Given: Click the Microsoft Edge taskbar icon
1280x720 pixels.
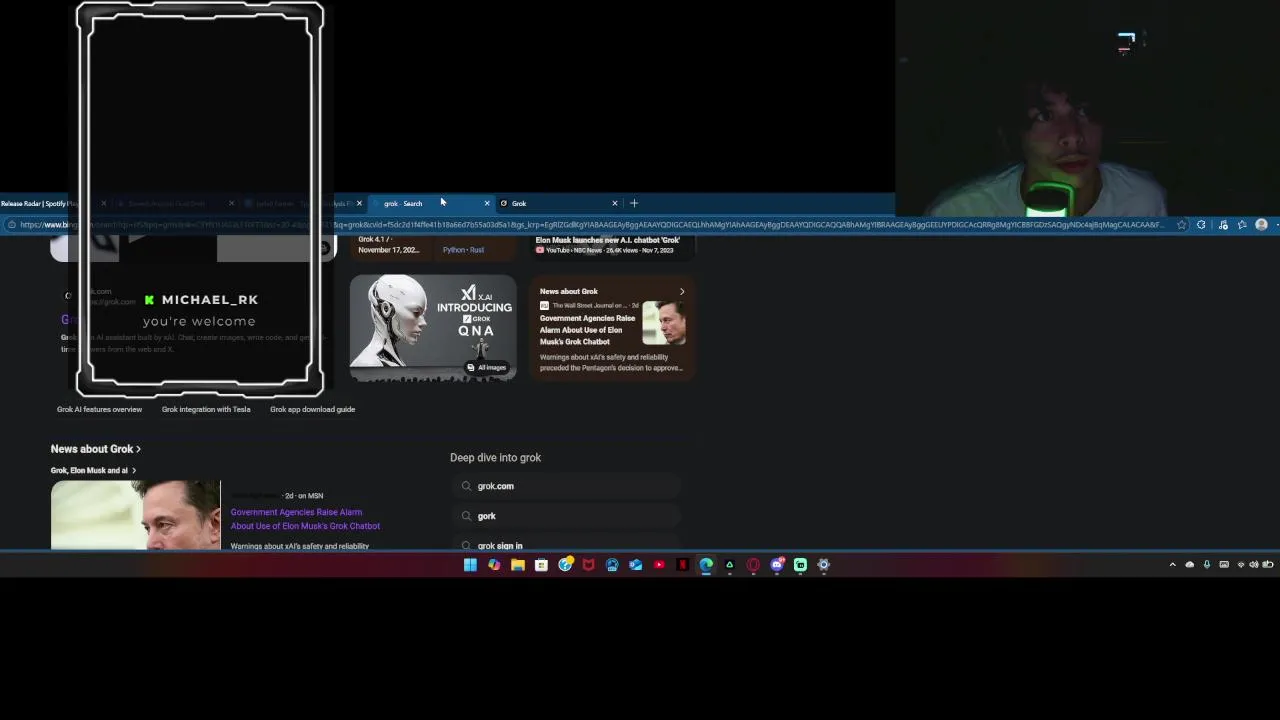Looking at the screenshot, I should click(x=706, y=565).
